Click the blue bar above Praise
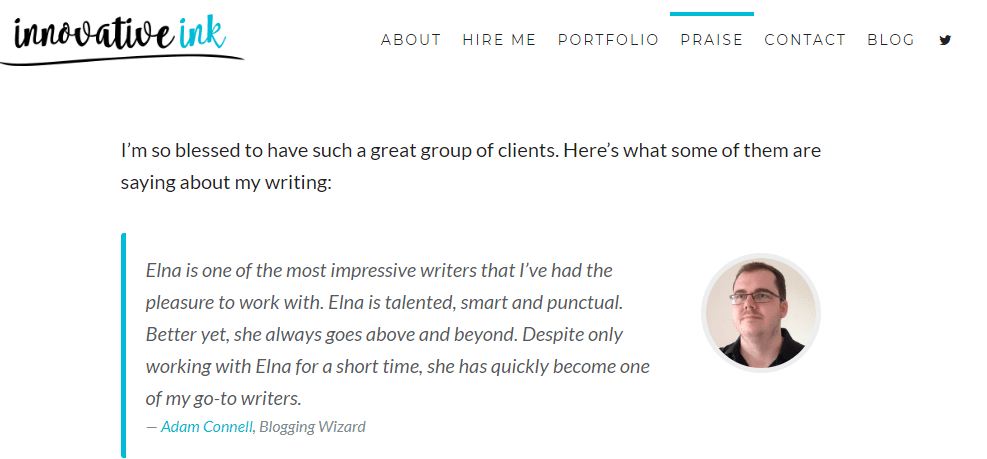Image resolution: width=987 pixels, height=459 pixels. click(712, 14)
